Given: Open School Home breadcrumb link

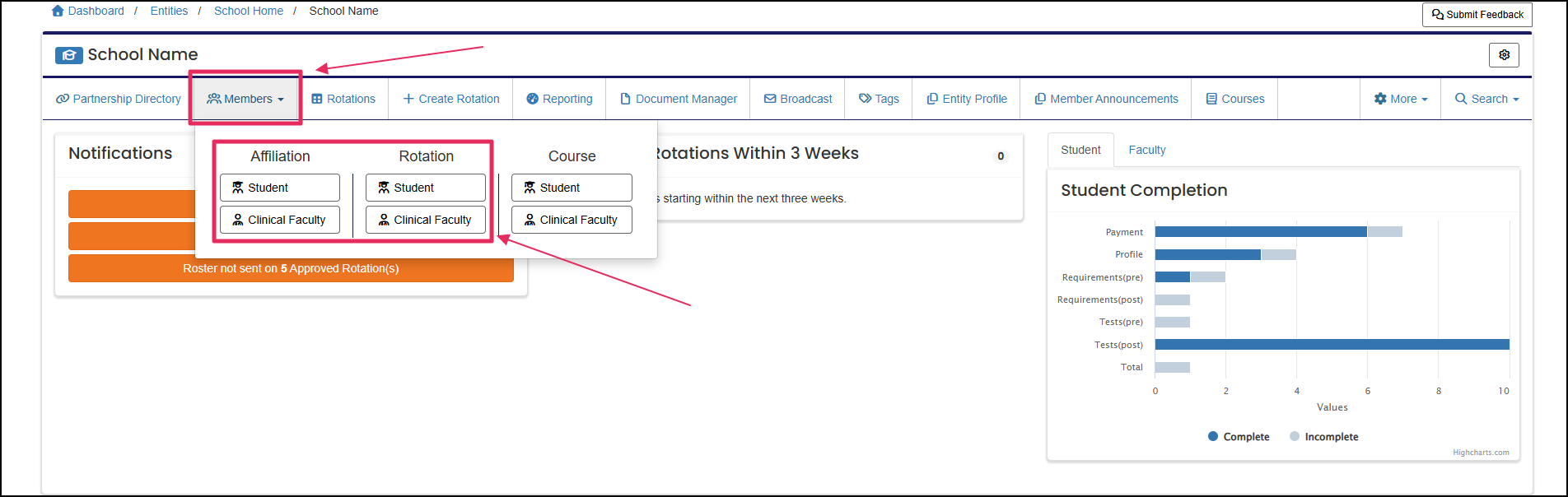Looking at the screenshot, I should coord(249,11).
